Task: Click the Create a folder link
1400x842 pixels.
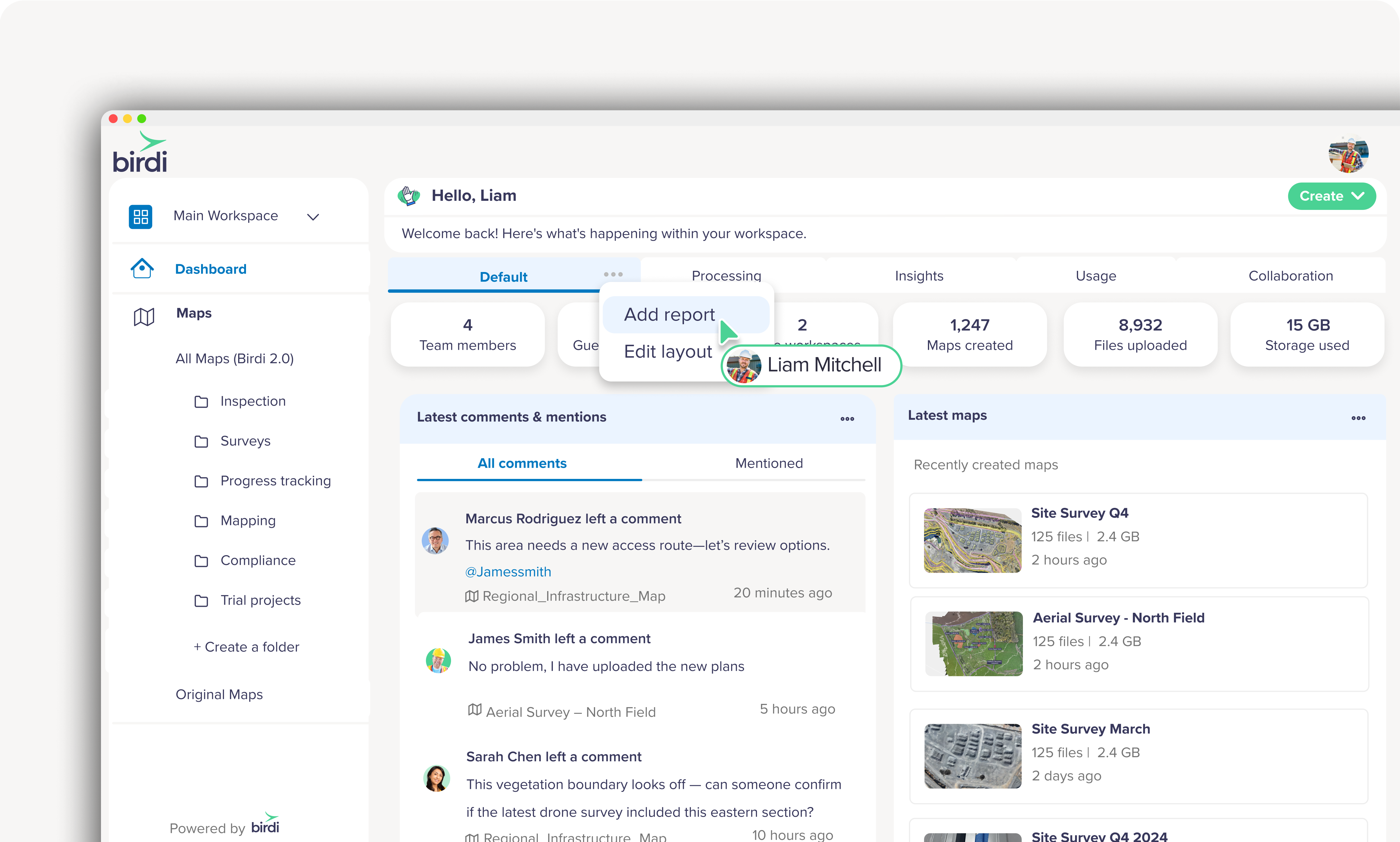Action: pos(246,647)
